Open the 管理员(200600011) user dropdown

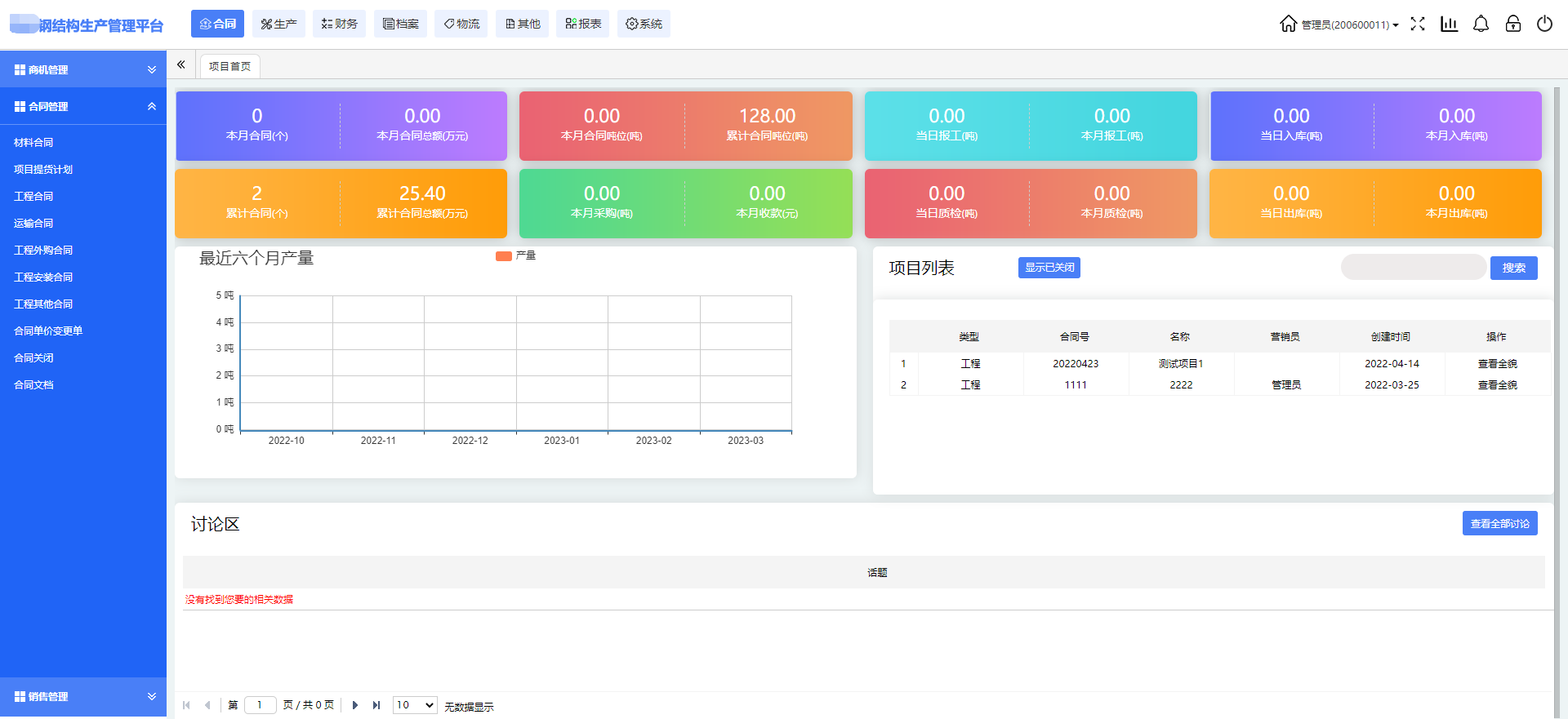click(1350, 24)
